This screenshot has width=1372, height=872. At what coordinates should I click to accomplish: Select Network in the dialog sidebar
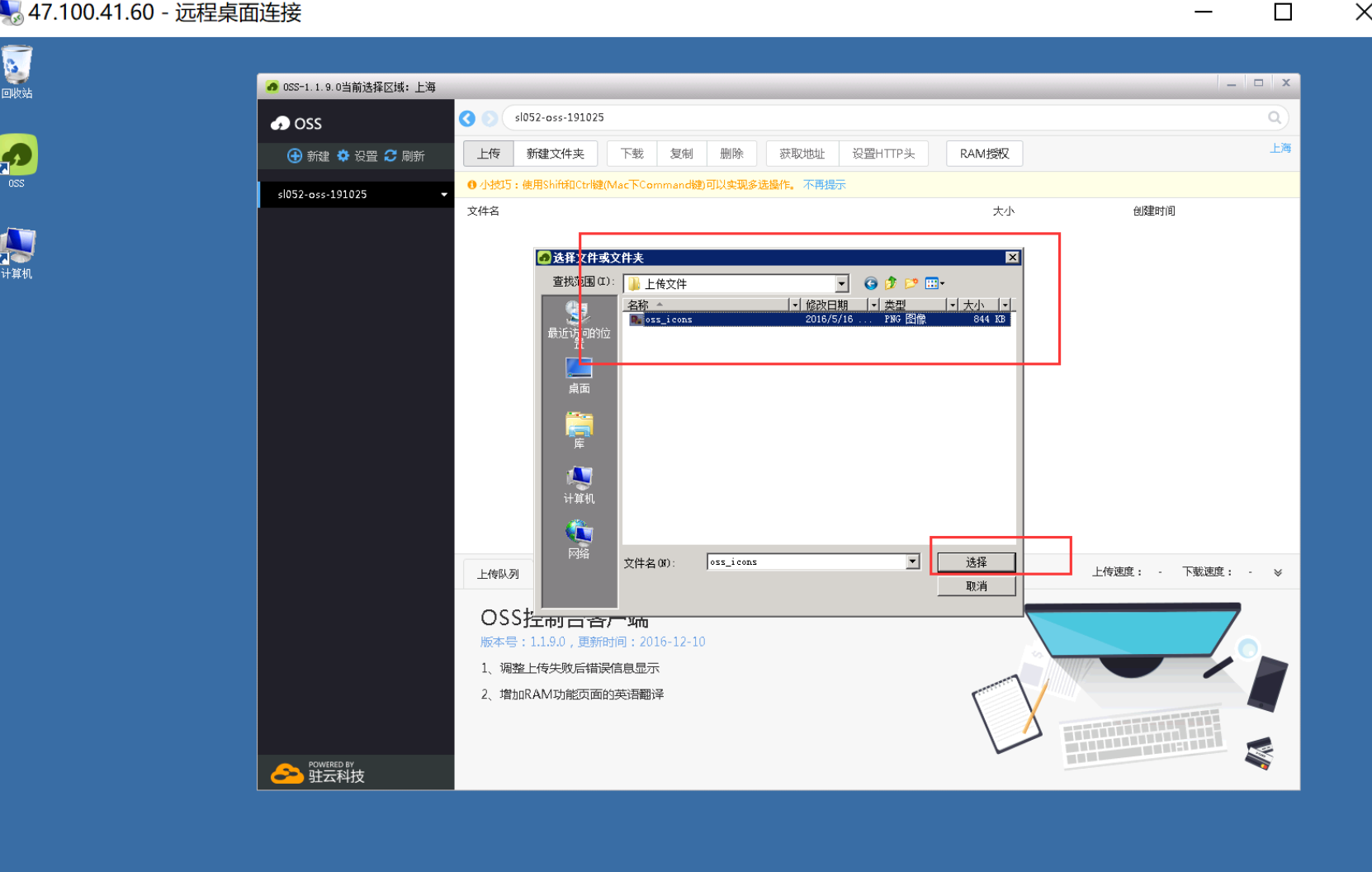(x=579, y=540)
